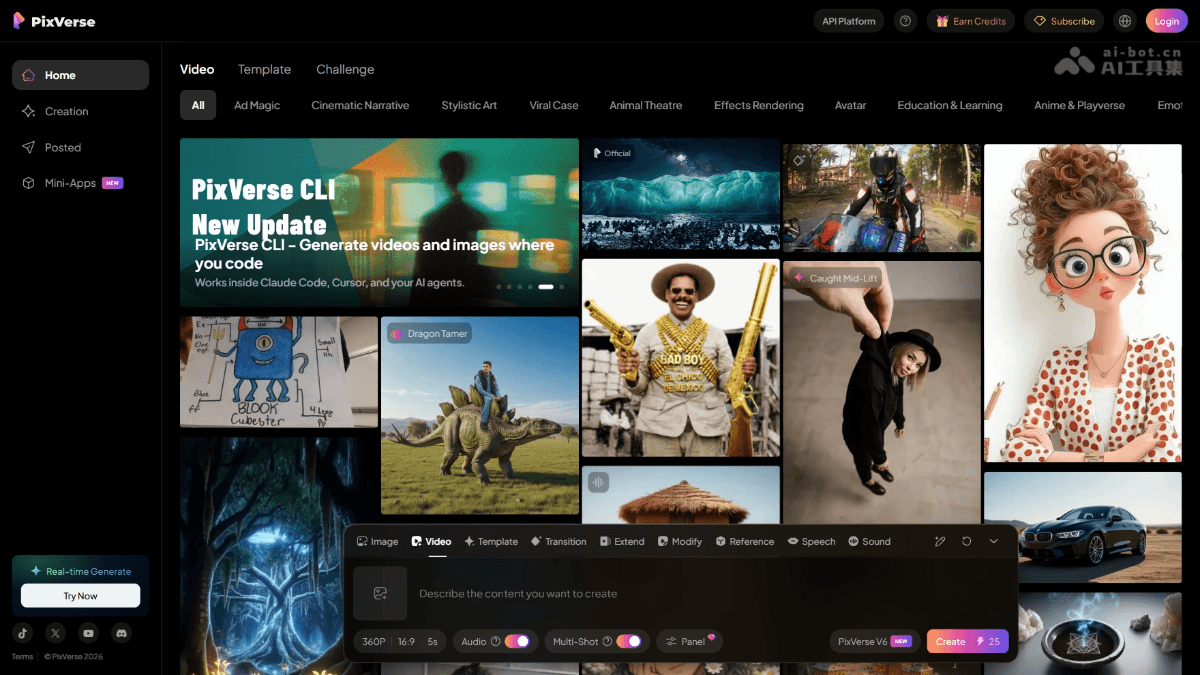1200x675 pixels.
Task: Select the Avatar category filter
Action: coord(851,105)
